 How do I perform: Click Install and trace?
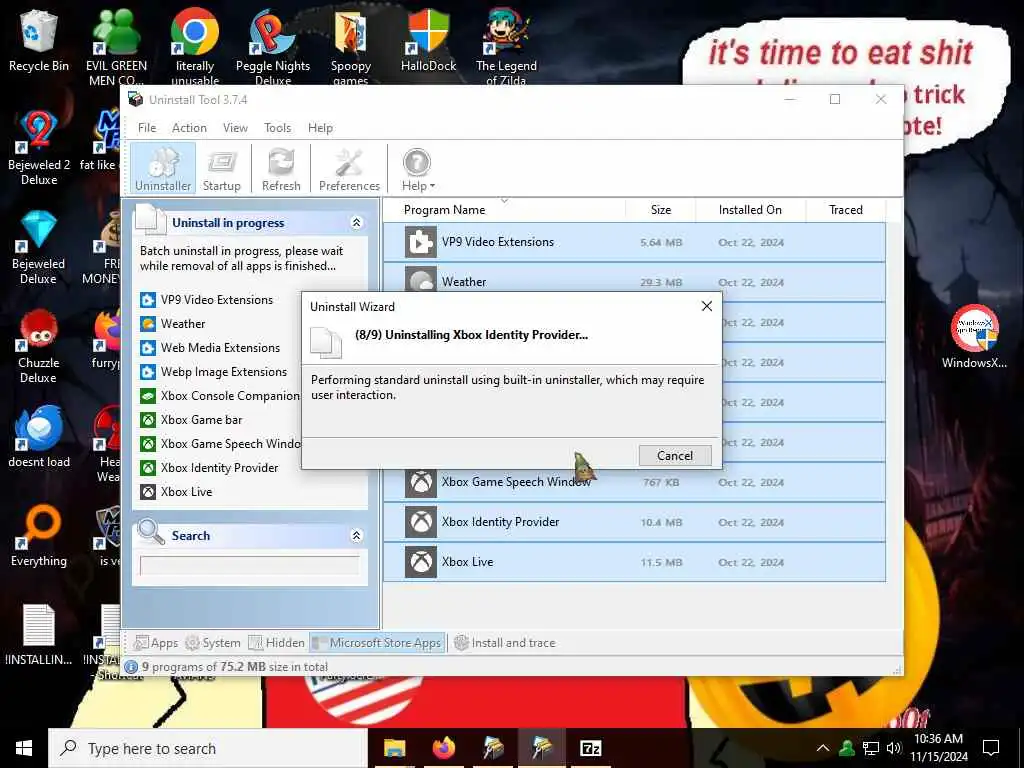(x=505, y=643)
